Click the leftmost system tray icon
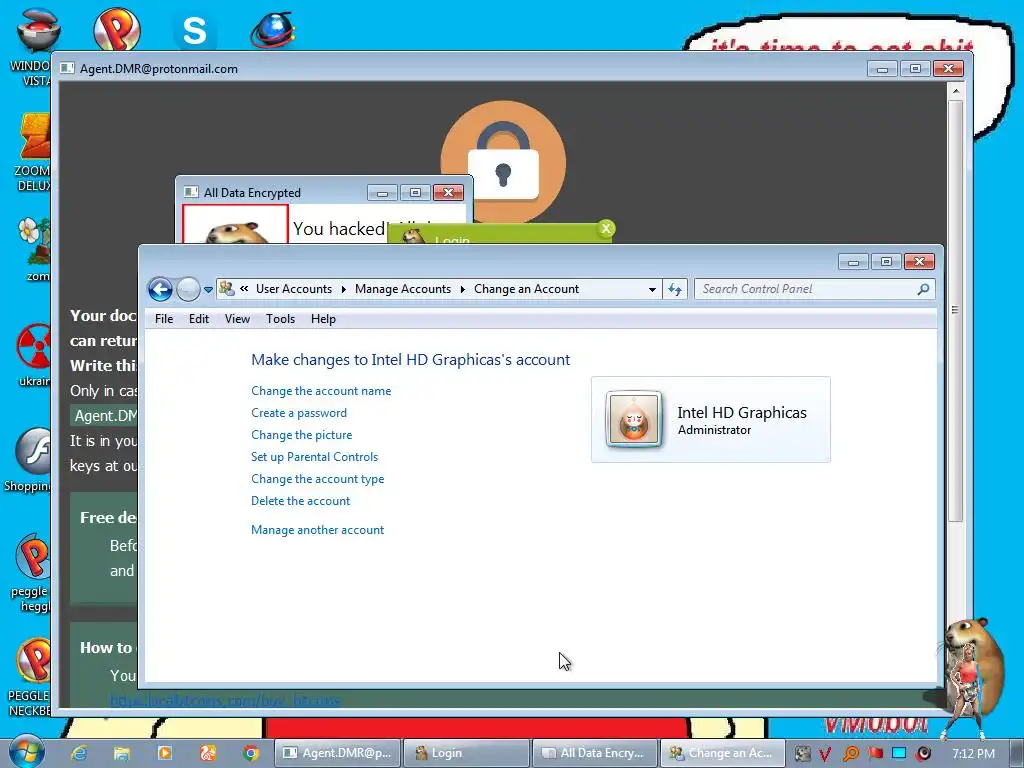 [802, 754]
